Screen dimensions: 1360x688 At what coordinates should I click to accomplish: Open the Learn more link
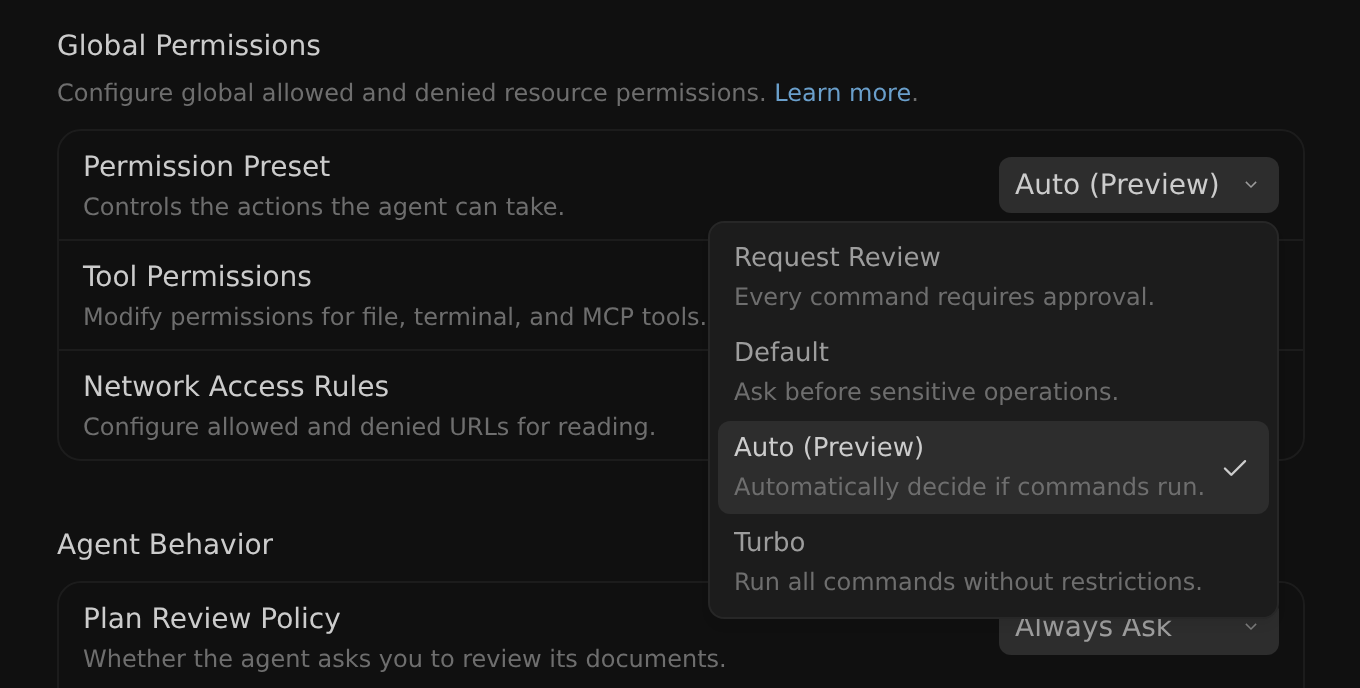pyautogui.click(x=842, y=93)
